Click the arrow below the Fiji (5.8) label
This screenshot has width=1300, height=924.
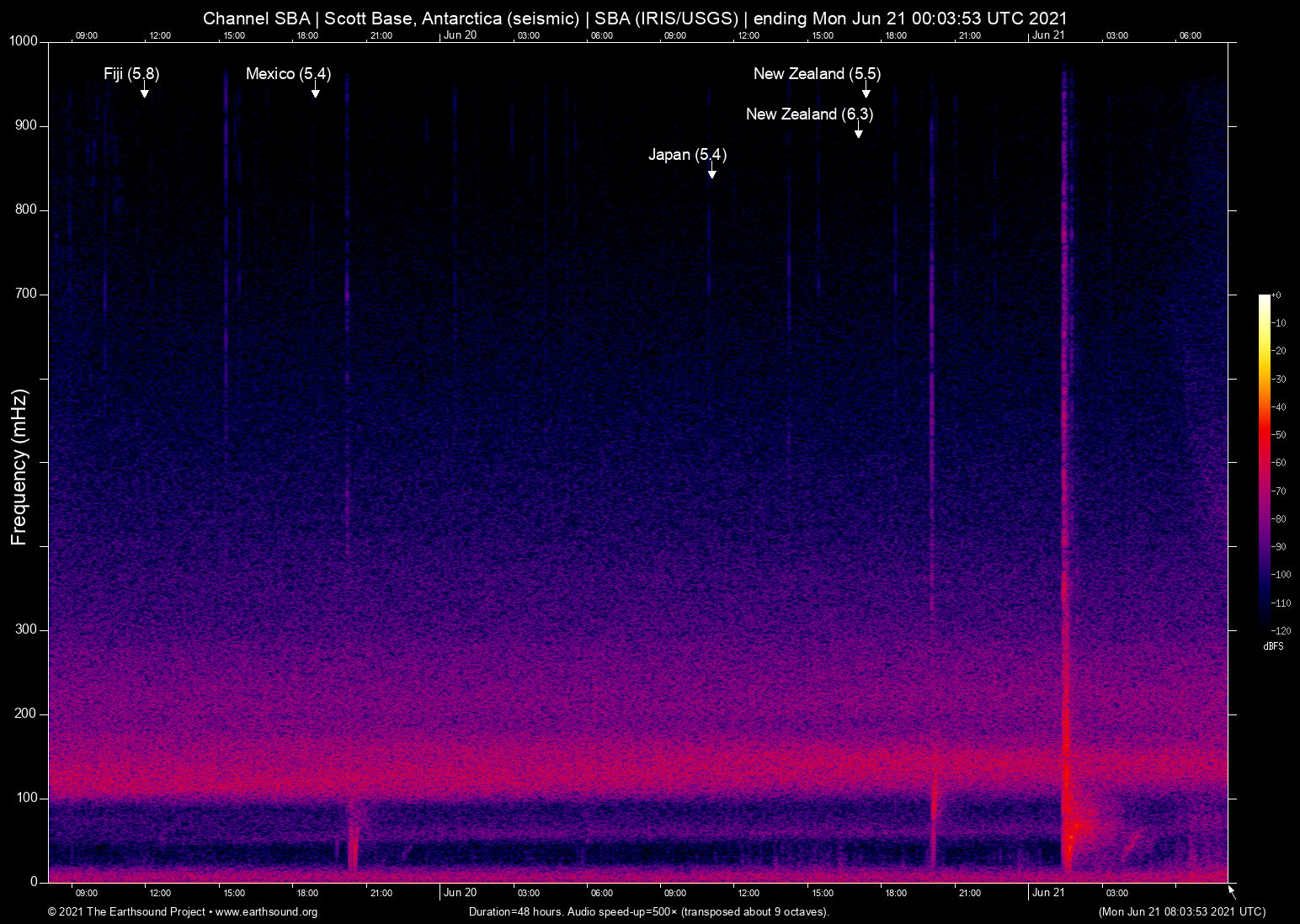point(144,90)
